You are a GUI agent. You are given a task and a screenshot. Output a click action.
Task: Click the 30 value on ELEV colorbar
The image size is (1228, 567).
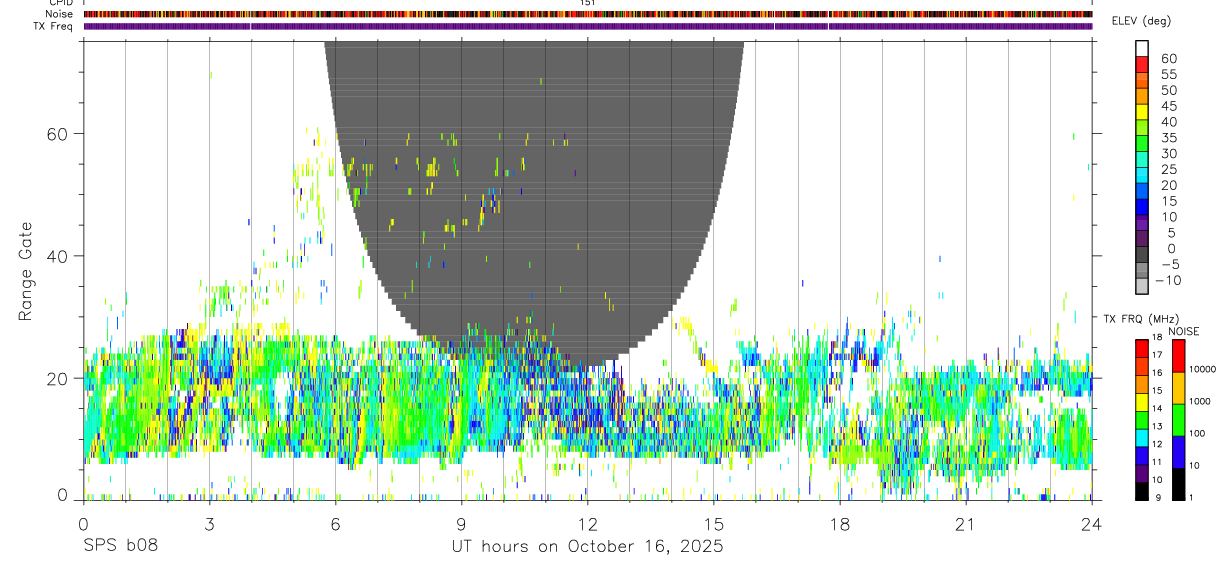click(x=1168, y=153)
